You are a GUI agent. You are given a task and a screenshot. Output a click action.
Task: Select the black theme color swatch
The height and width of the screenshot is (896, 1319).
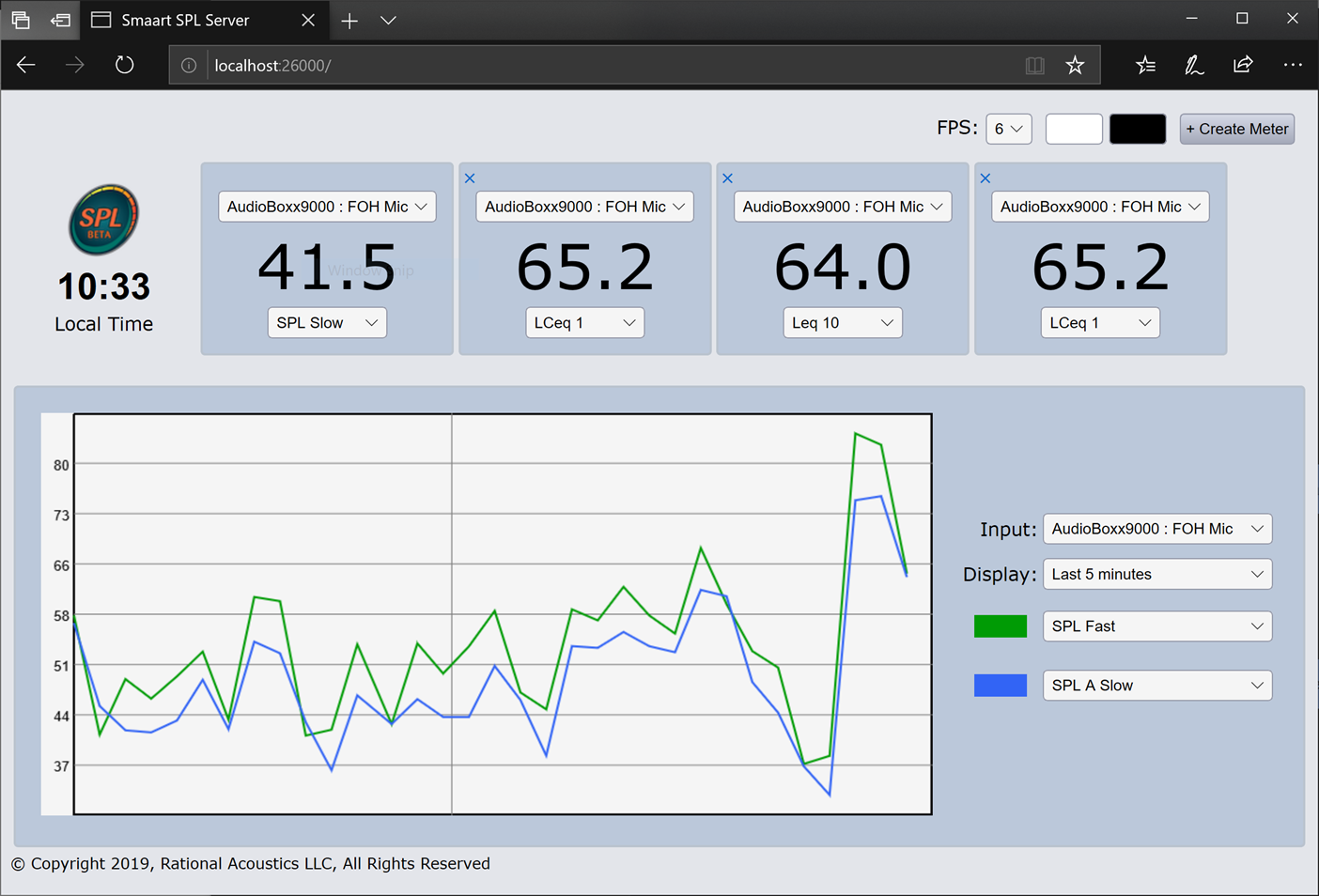[1137, 129]
